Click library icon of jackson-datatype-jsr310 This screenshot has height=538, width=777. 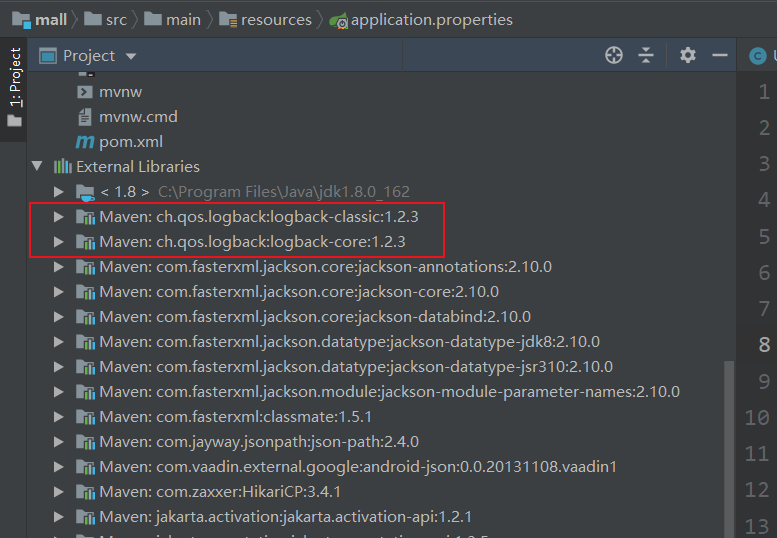(x=85, y=367)
